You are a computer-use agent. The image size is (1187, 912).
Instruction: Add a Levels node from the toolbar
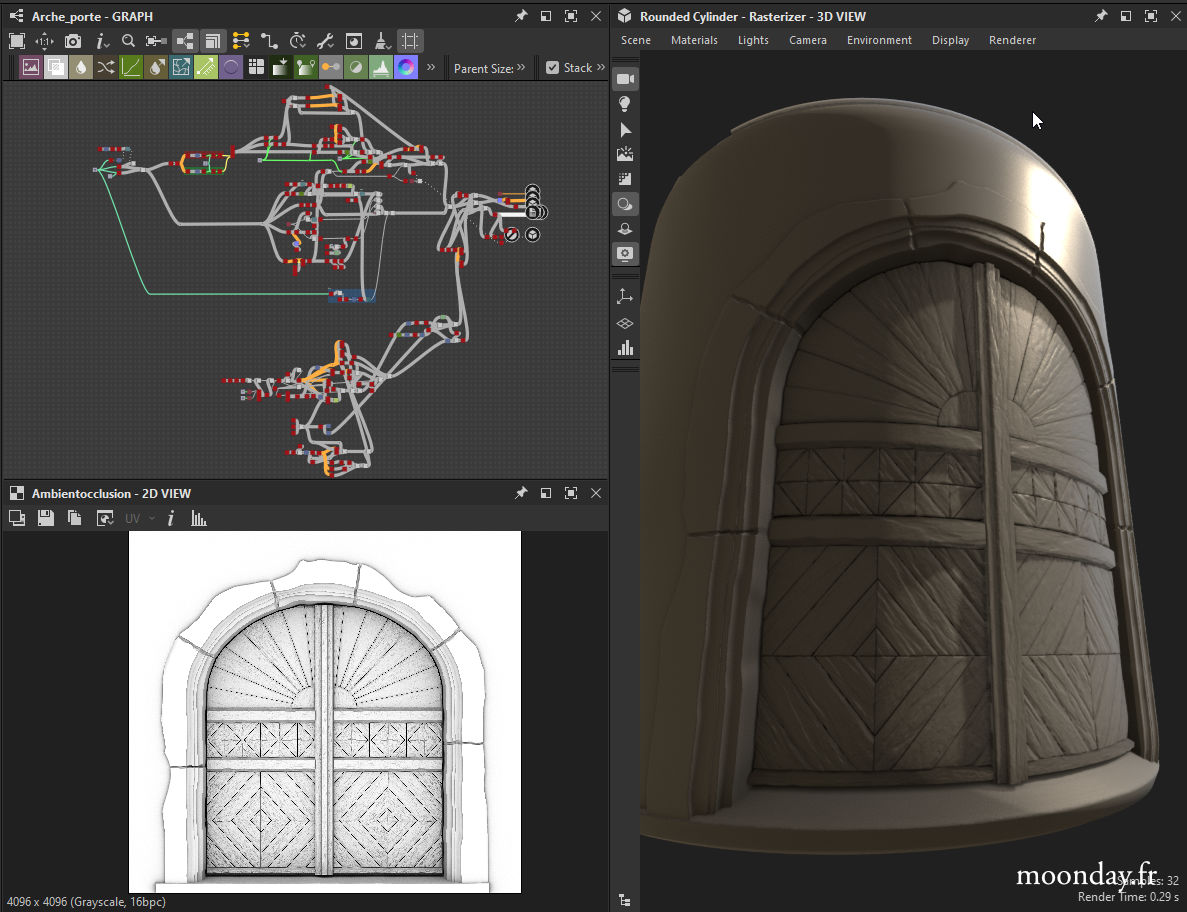pos(381,68)
